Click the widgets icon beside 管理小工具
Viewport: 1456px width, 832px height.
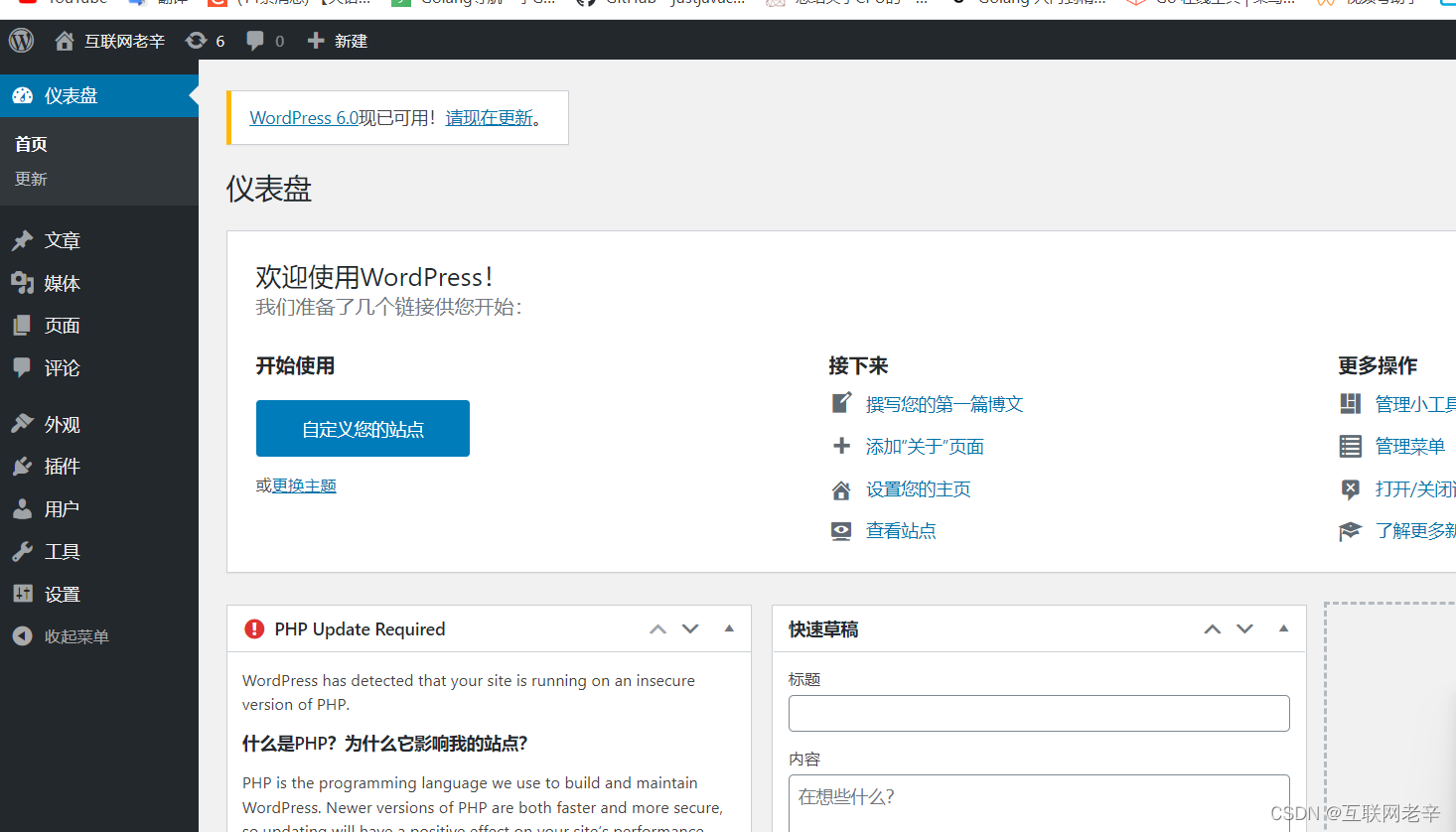pos(1351,403)
